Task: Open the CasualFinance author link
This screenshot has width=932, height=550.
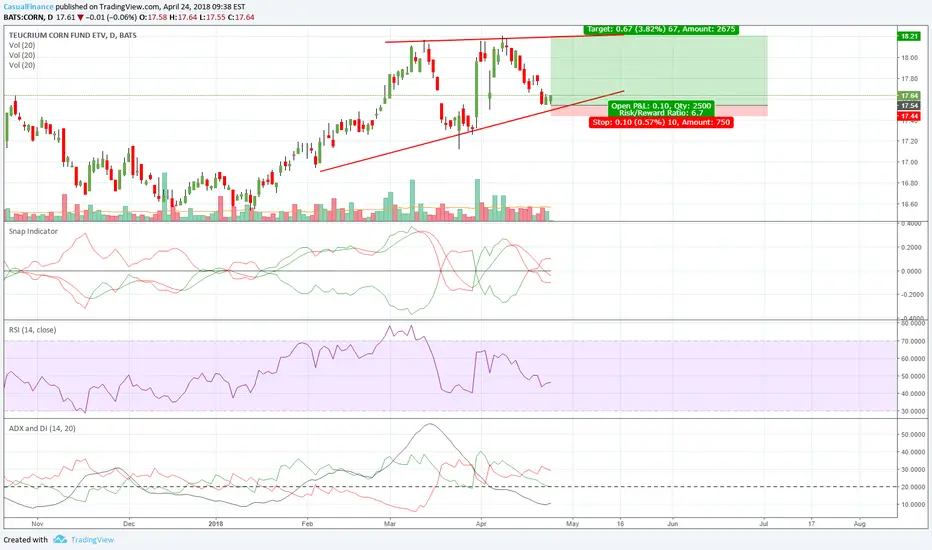Action: (28, 7)
